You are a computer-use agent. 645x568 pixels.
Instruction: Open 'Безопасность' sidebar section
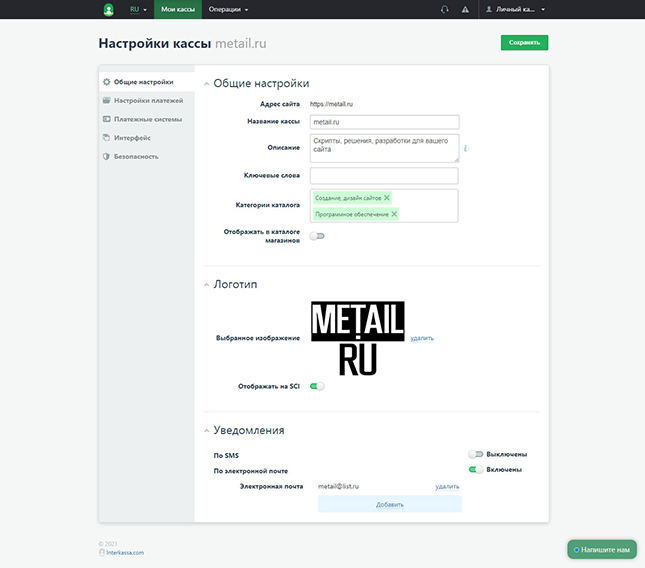pos(135,156)
